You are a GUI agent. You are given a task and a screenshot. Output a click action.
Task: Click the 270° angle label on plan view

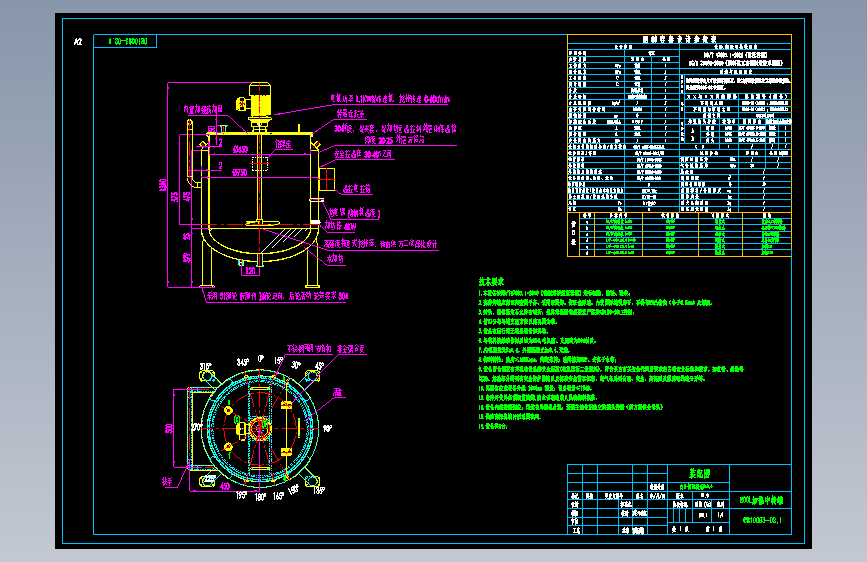tap(196, 428)
